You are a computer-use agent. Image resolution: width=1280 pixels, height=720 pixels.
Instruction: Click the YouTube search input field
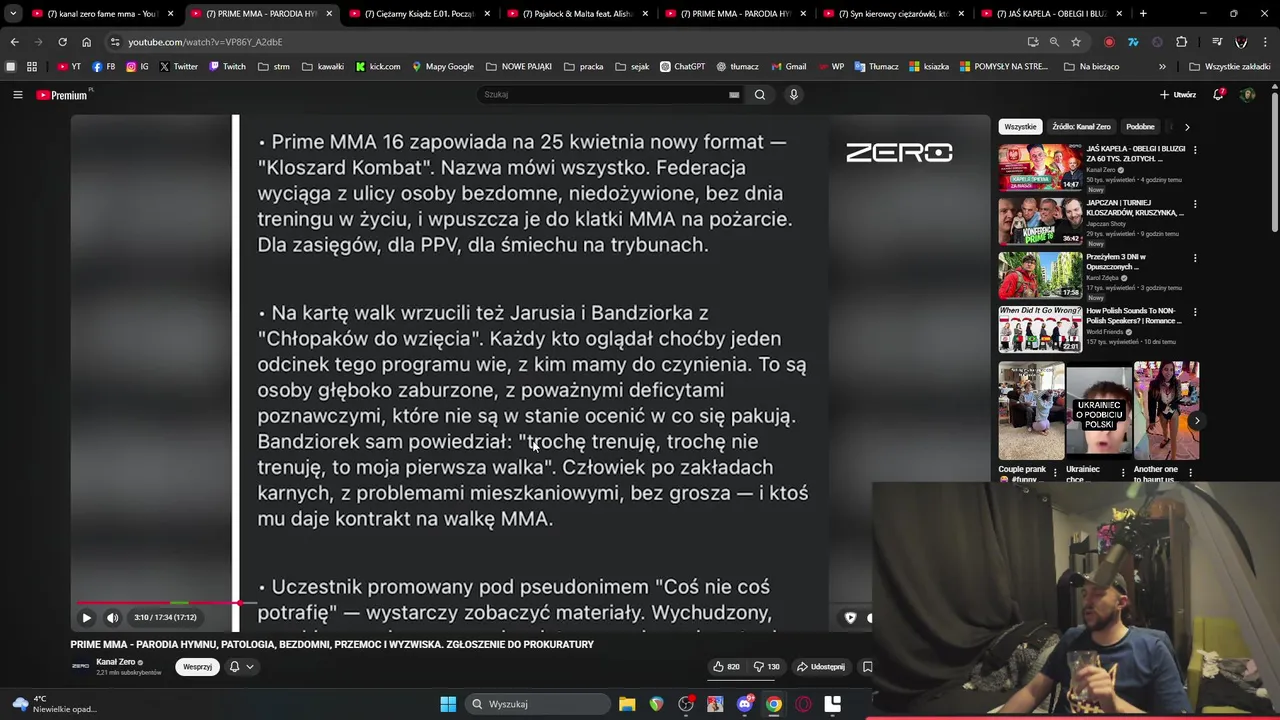(605, 94)
